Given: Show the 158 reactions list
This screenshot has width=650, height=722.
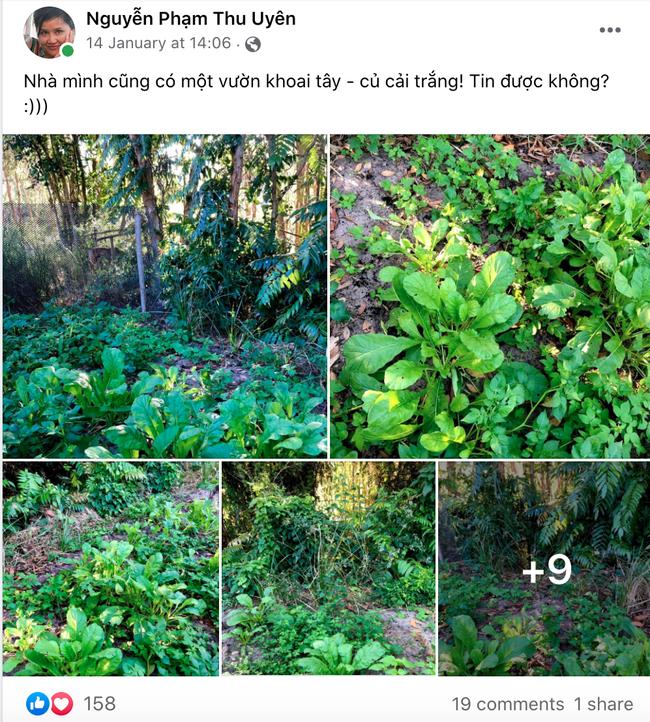Looking at the screenshot, I should click(99, 704).
